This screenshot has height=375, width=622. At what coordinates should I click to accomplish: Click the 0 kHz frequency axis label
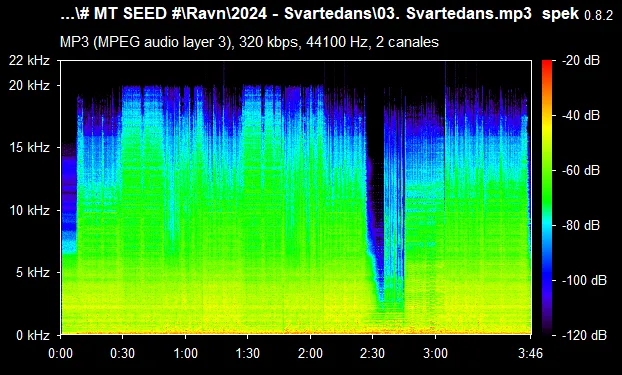pyautogui.click(x=33, y=335)
